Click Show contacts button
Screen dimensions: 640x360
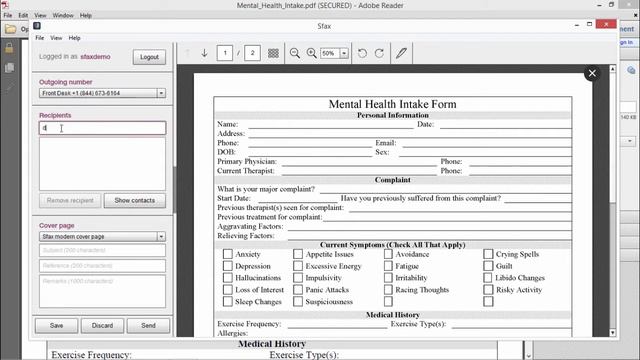[135, 200]
